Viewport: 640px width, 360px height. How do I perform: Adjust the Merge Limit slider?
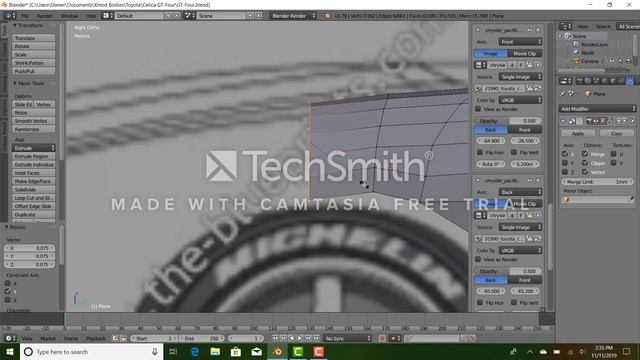pos(598,182)
